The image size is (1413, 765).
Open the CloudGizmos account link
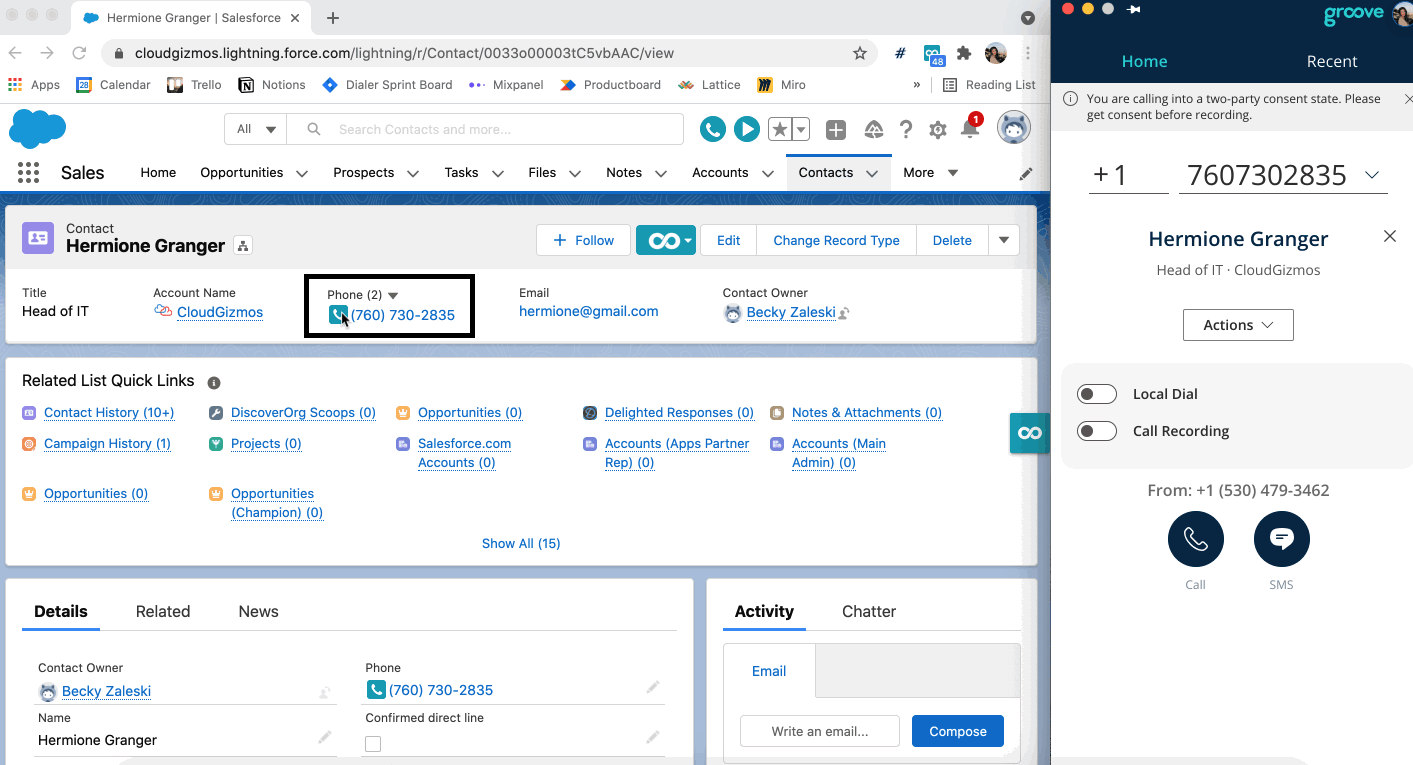coord(220,312)
